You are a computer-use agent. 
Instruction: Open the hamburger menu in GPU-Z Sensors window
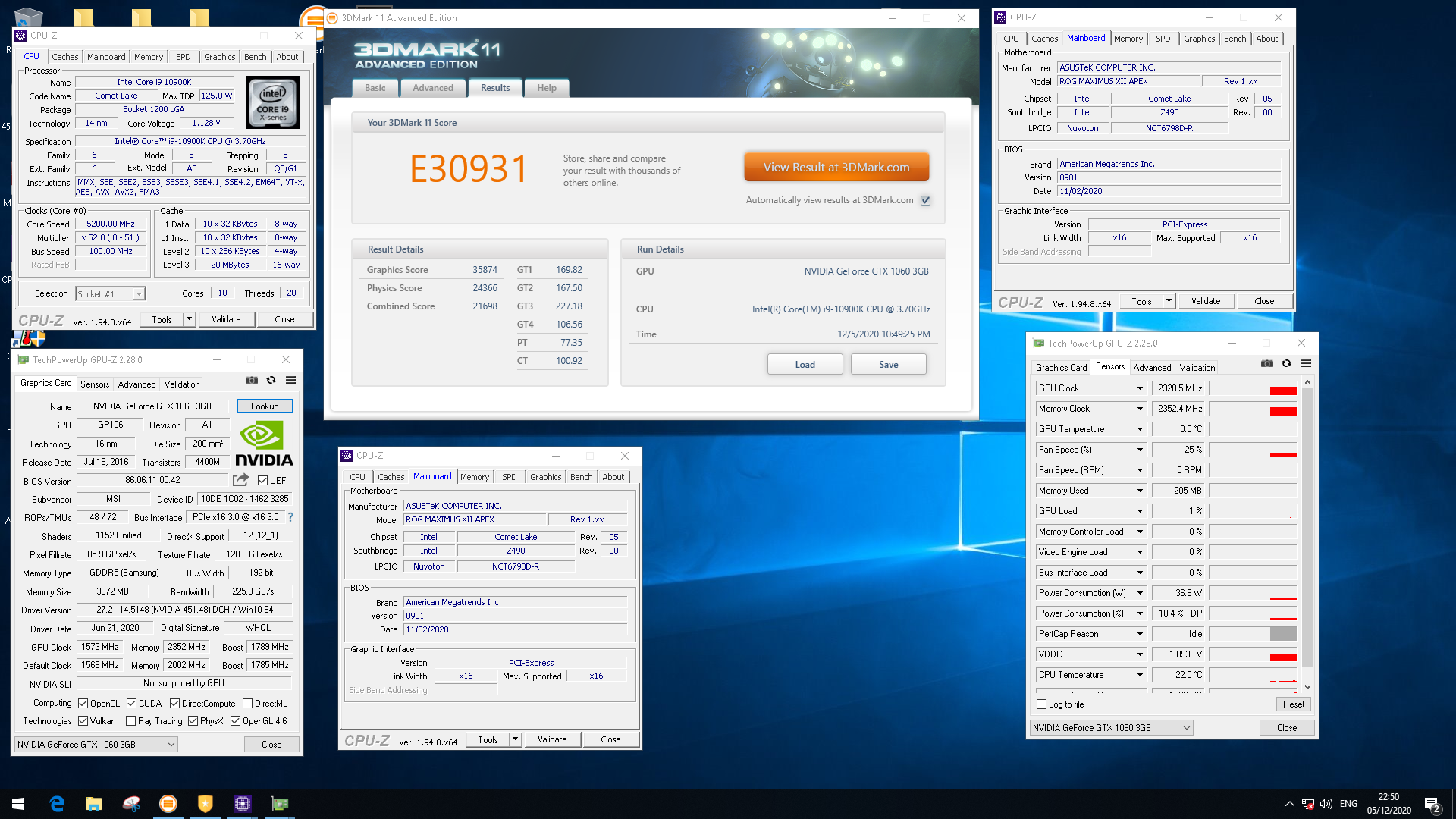pos(1306,364)
